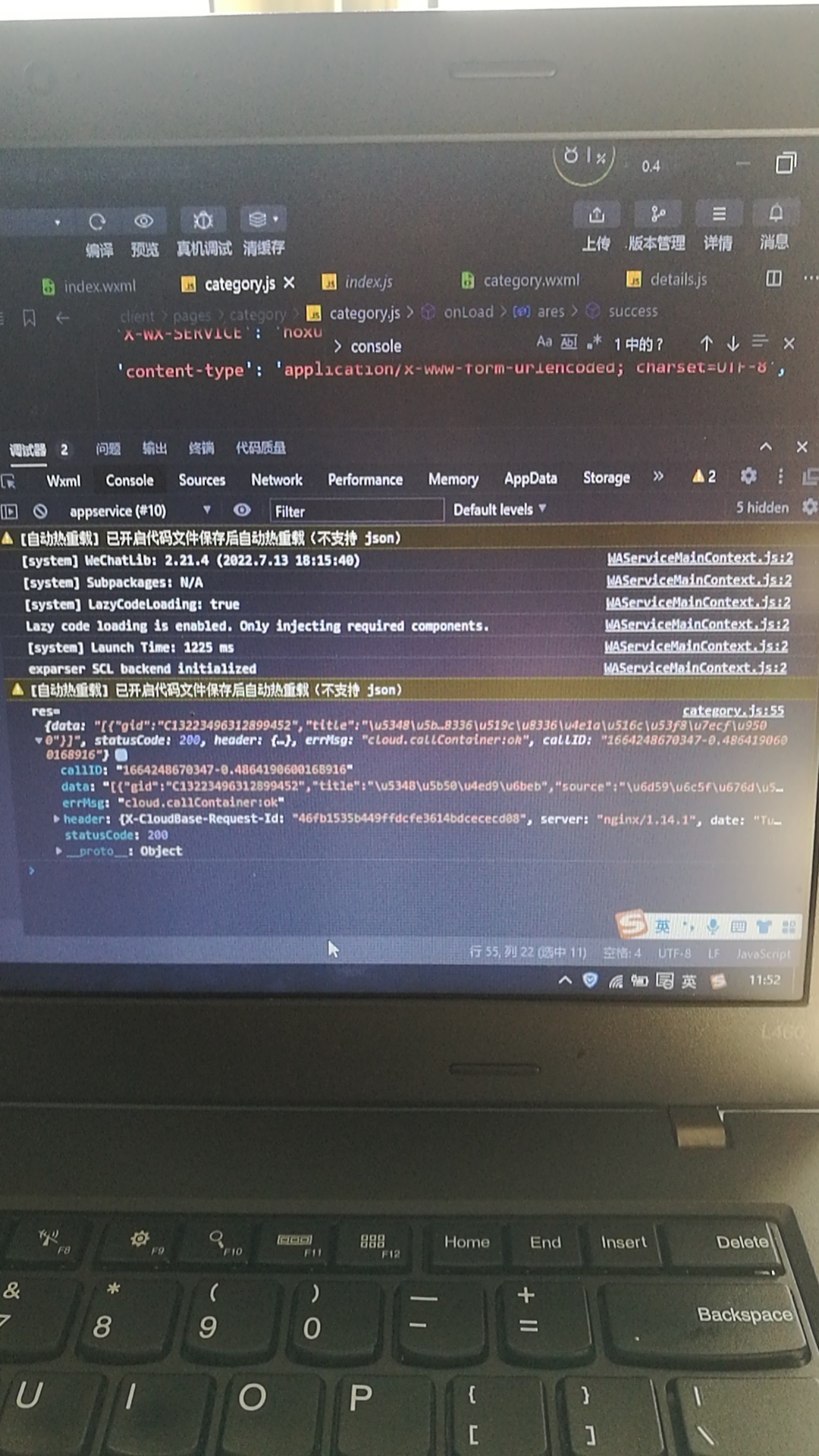
Task: Open the Sources devtools tab
Action: pyautogui.click(x=202, y=480)
